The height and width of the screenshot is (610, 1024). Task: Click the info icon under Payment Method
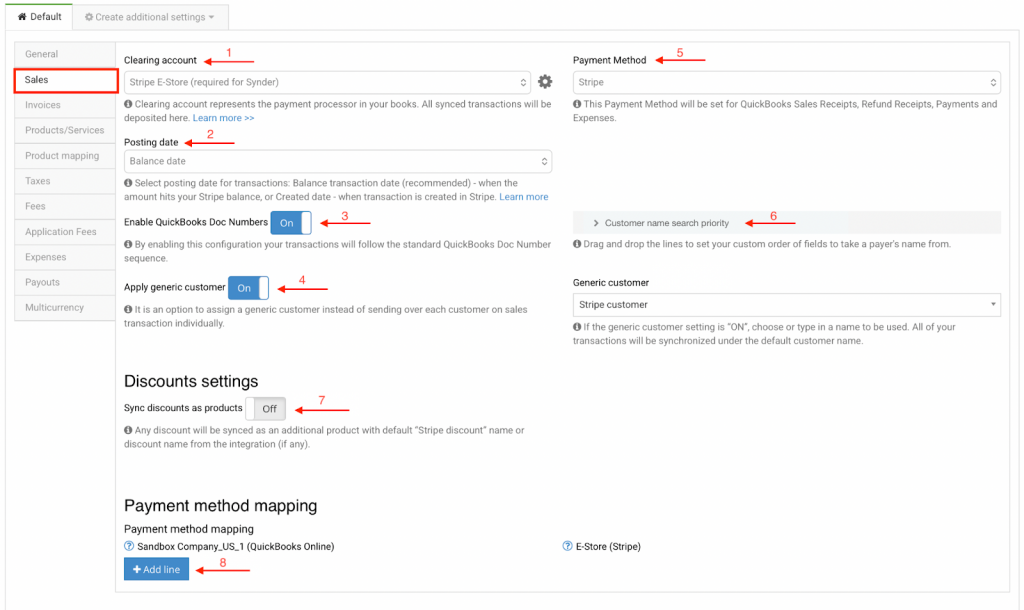[577, 104]
